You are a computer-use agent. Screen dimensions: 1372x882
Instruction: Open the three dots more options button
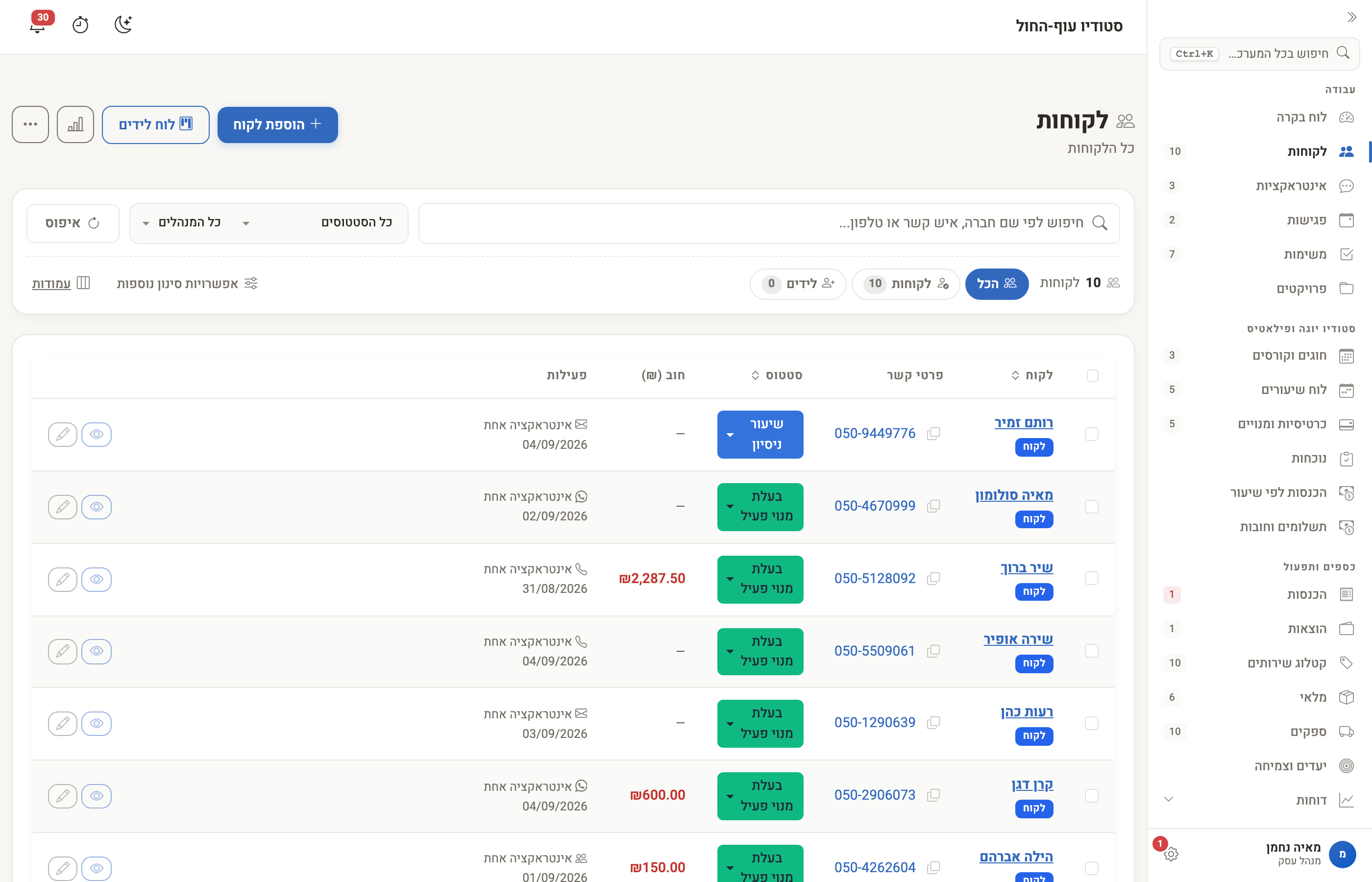click(30, 124)
